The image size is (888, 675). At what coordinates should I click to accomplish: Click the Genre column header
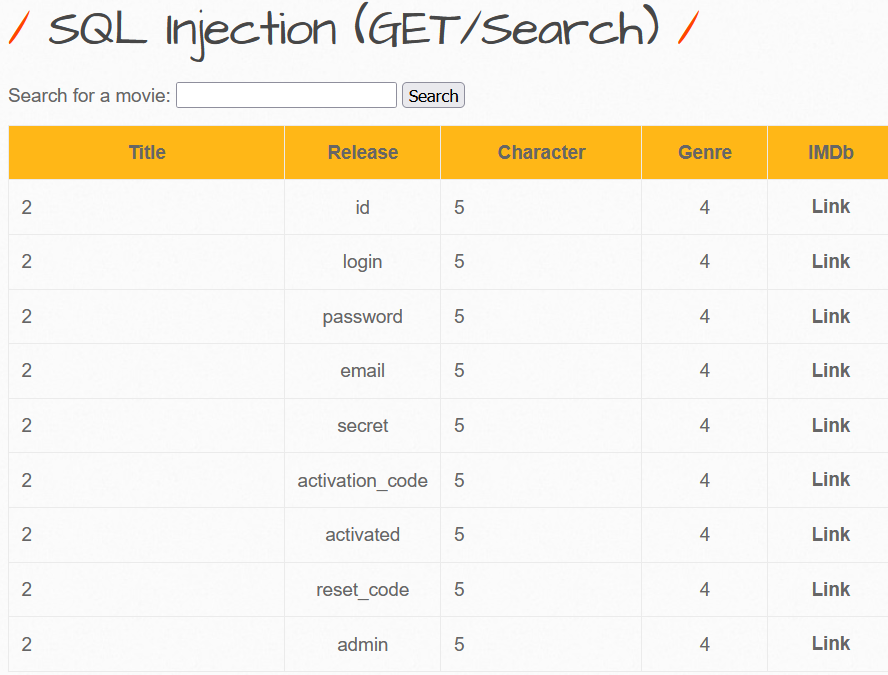704,153
